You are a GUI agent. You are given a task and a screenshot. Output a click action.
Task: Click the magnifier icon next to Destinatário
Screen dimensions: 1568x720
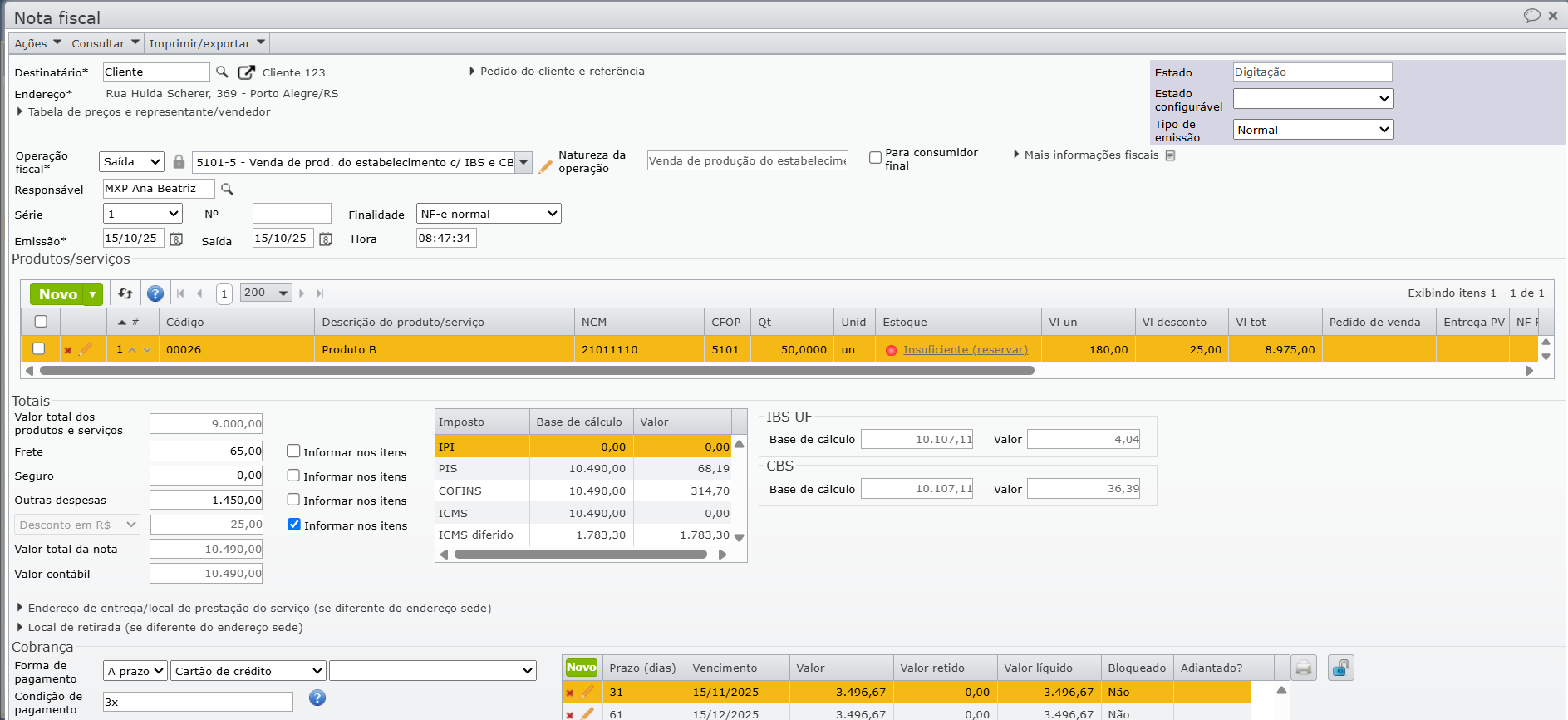coord(222,72)
